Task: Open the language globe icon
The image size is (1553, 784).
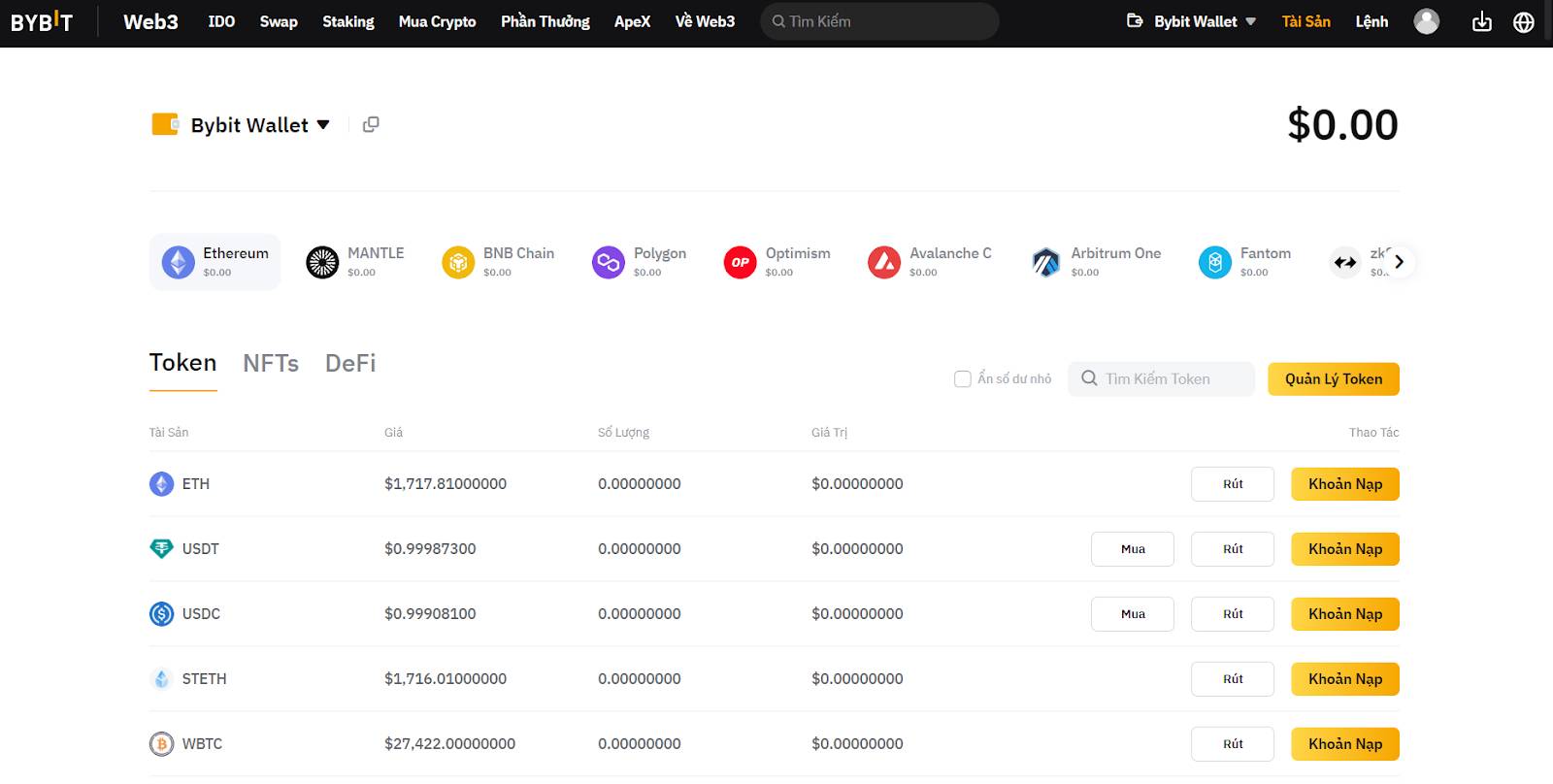Action: (1524, 21)
